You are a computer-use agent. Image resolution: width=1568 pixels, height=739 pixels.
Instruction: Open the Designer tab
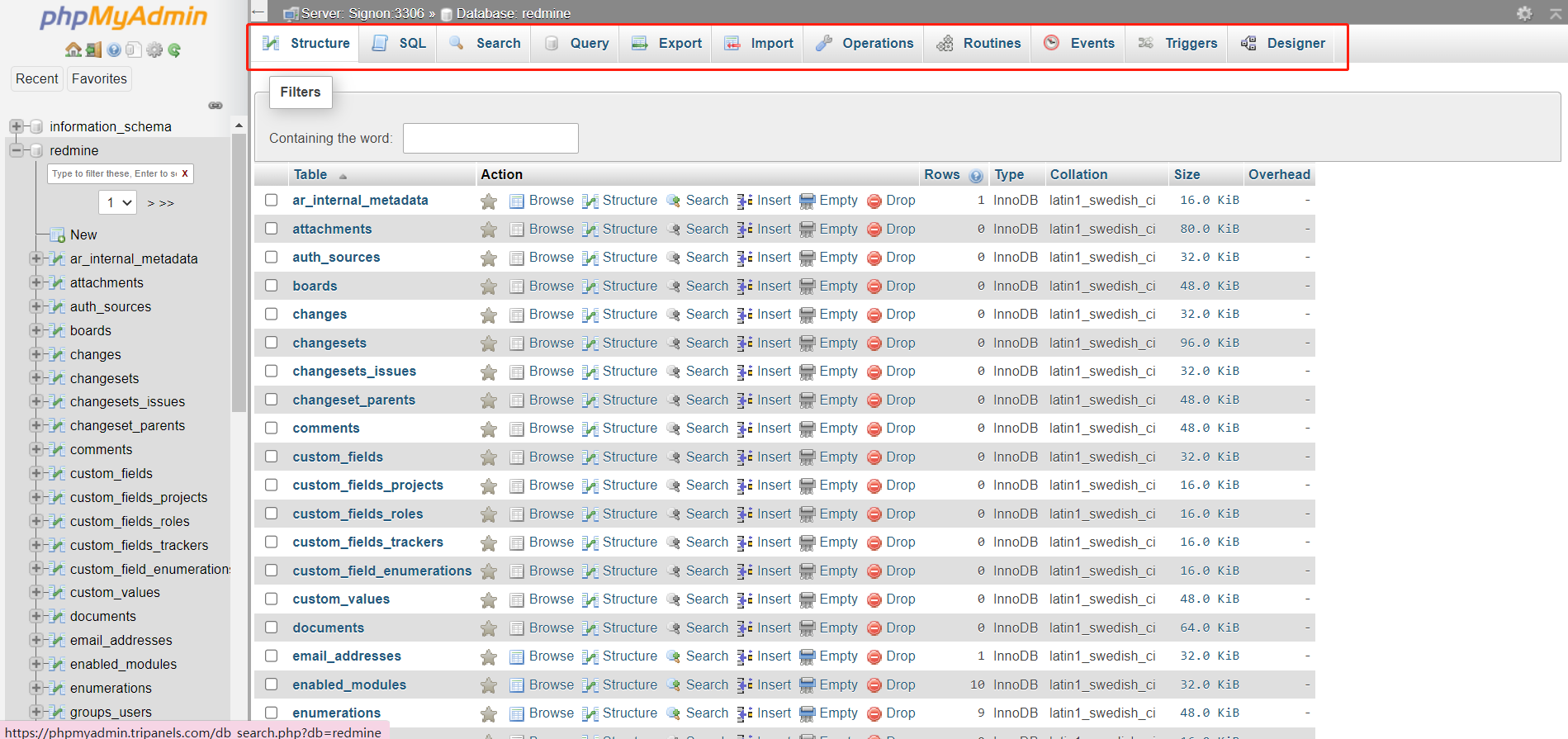coord(1283,44)
